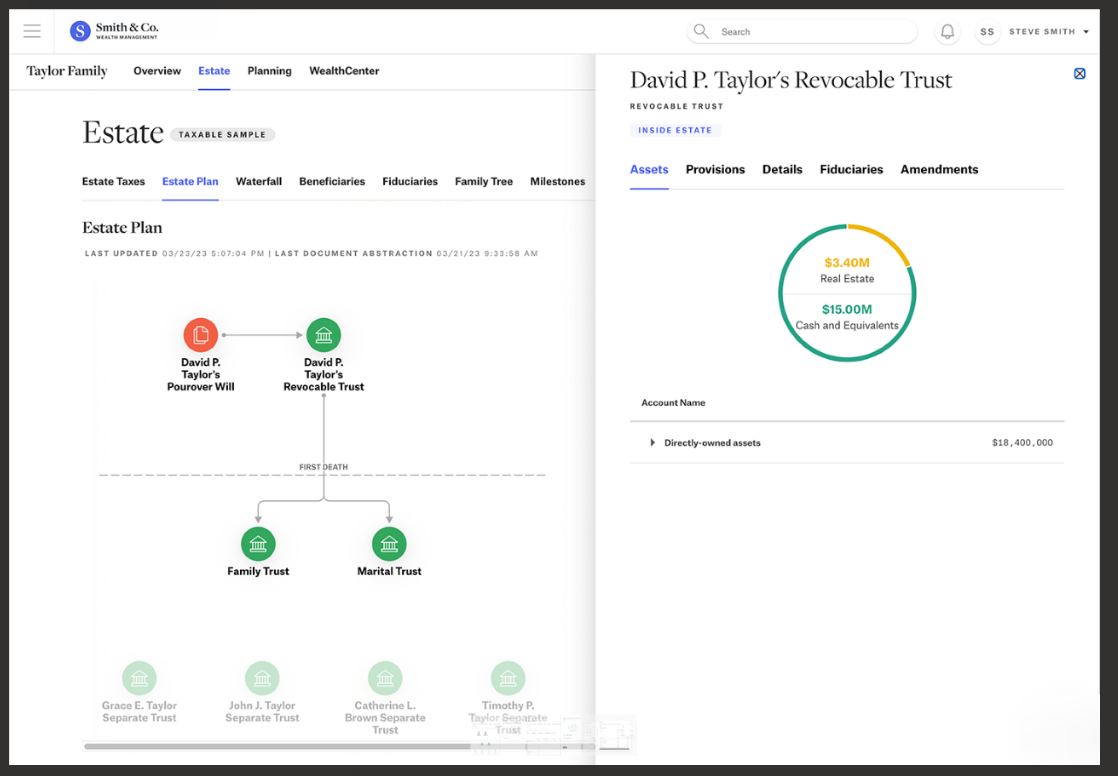Open the Amendments tab
Image resolution: width=1118 pixels, height=776 pixels.
click(939, 169)
